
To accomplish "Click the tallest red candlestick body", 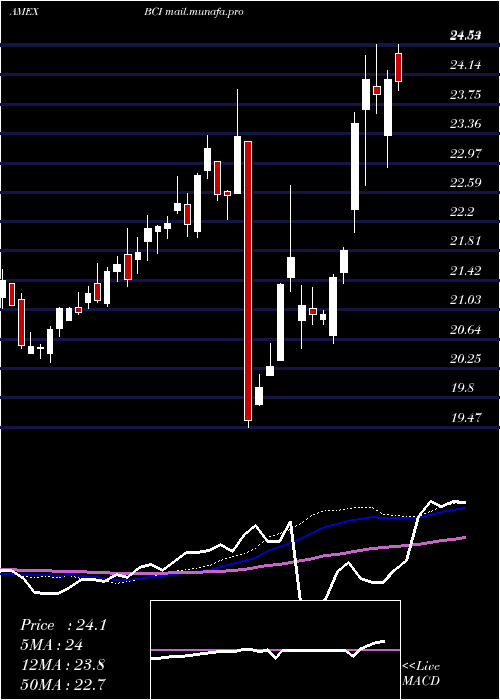I will click(248, 281).
